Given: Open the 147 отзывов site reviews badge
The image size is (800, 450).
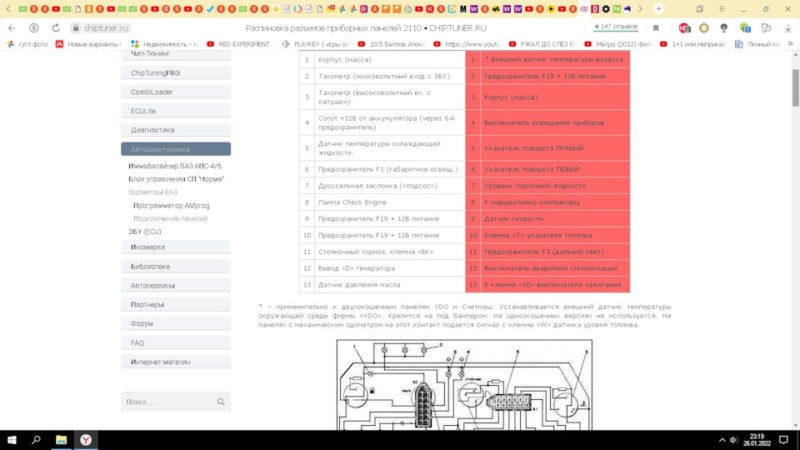Looking at the screenshot, I should click(616, 27).
